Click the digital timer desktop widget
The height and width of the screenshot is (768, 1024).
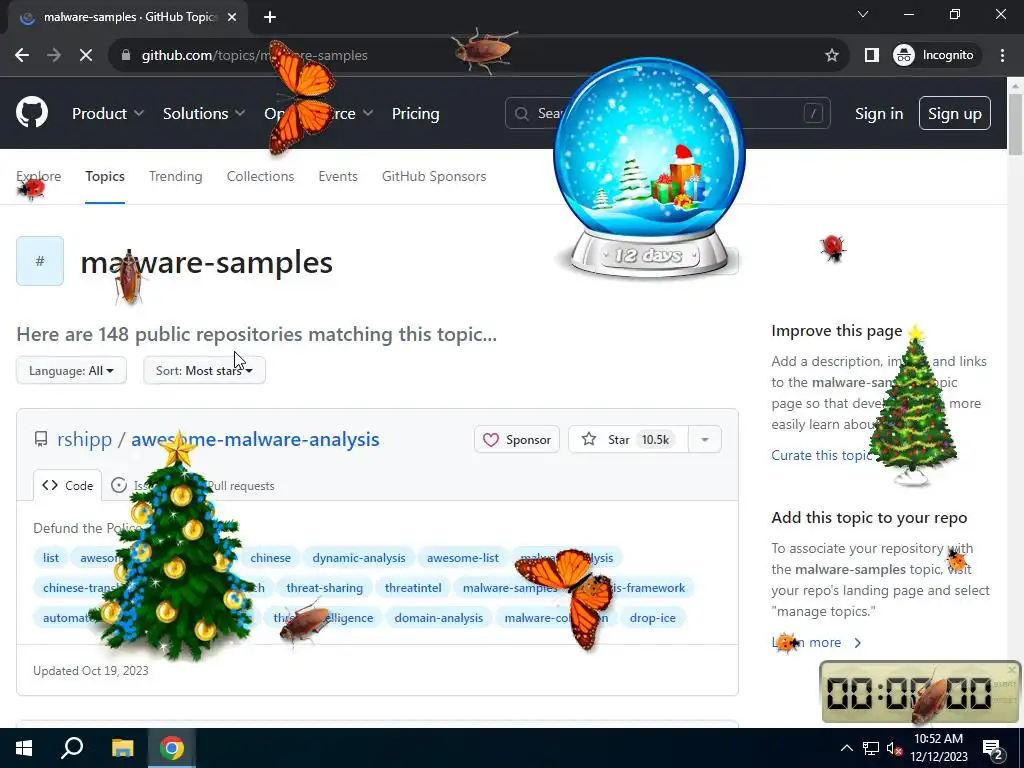(x=919, y=692)
